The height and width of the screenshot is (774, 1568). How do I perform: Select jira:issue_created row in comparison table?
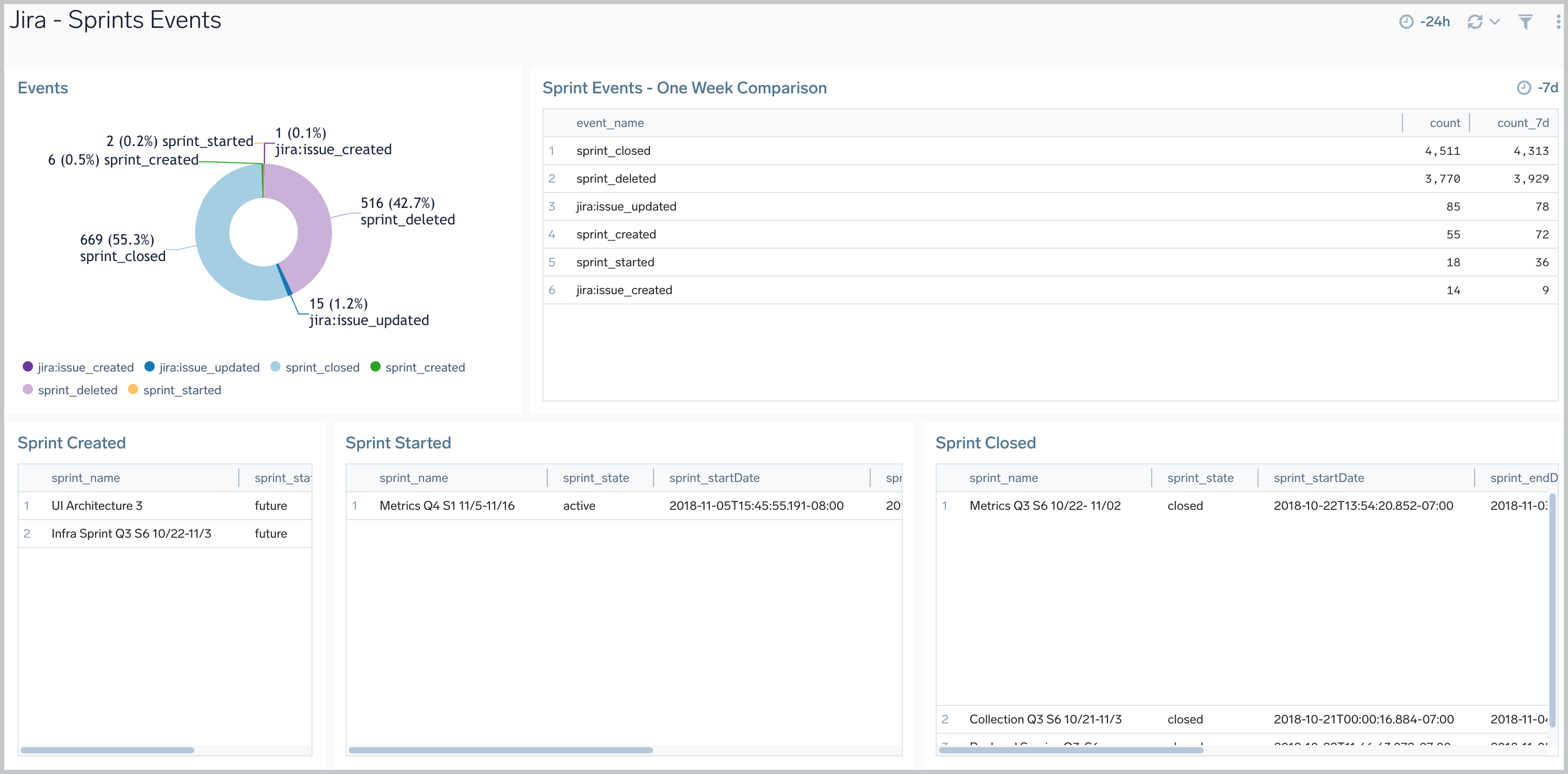pos(1050,291)
